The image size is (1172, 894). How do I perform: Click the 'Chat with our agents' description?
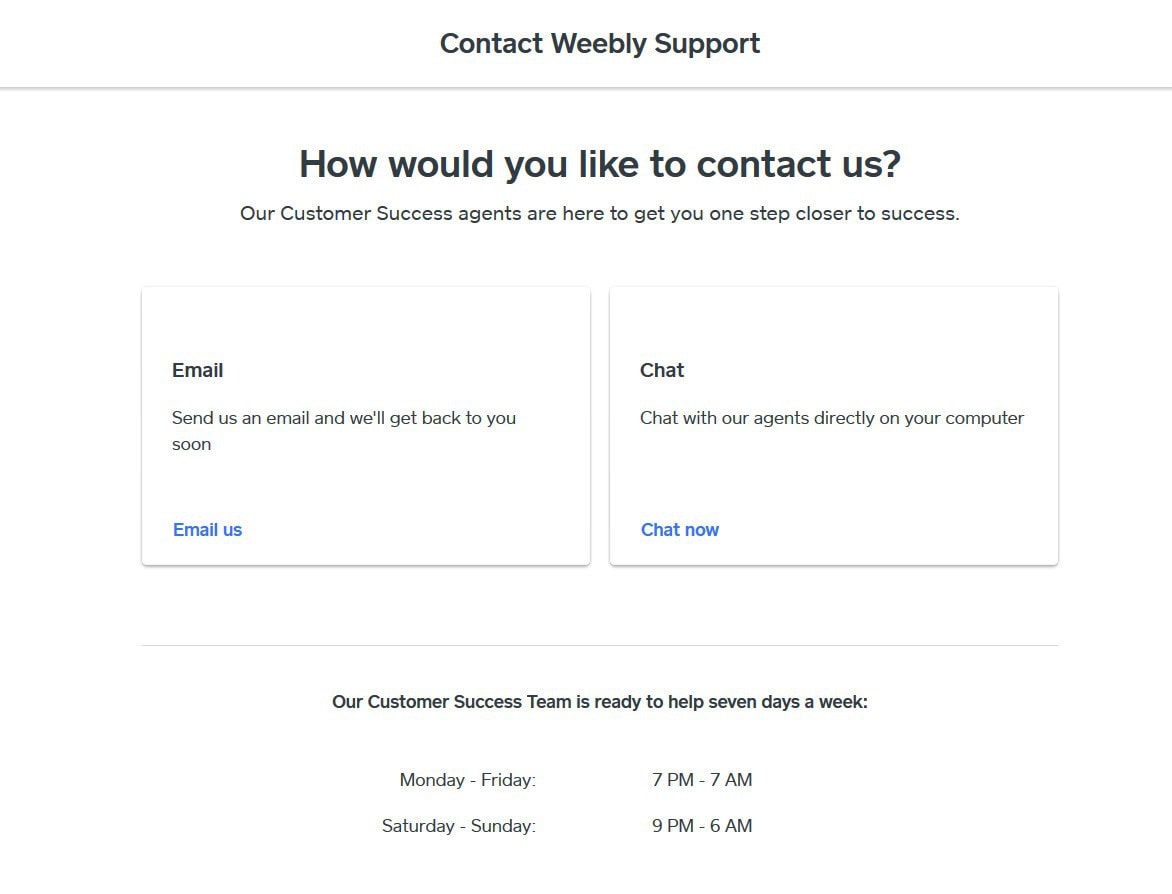[x=831, y=418]
